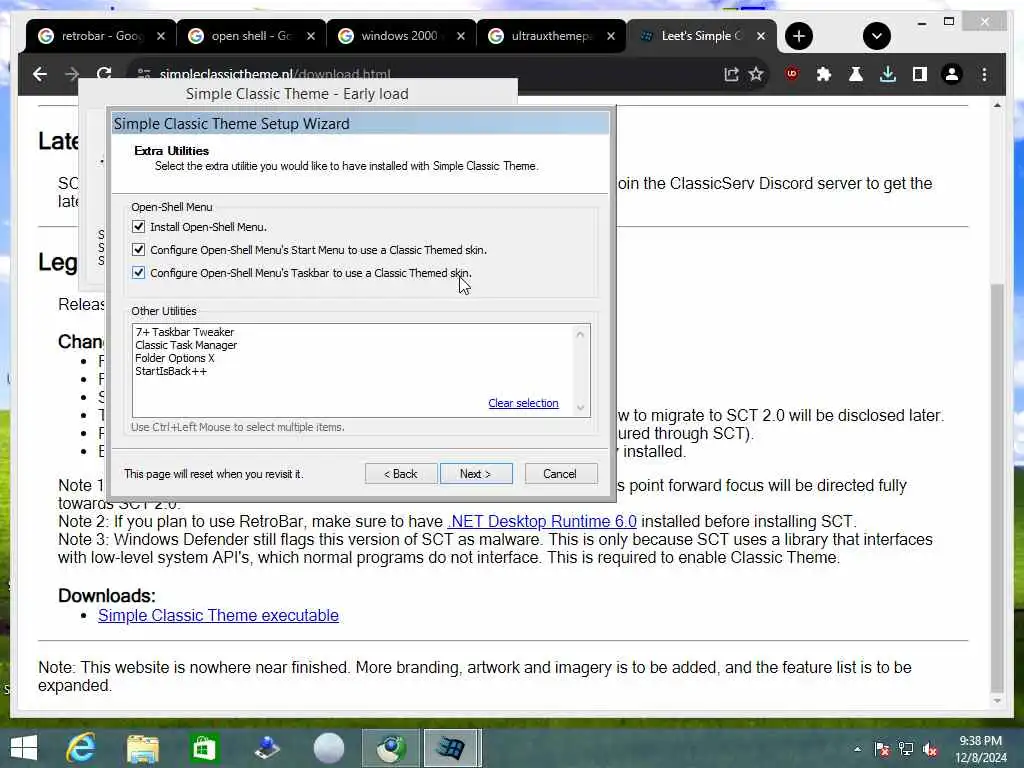Open the blue installer taskbar icon
Image resolution: width=1024 pixels, height=768 pixels.
coord(266,748)
